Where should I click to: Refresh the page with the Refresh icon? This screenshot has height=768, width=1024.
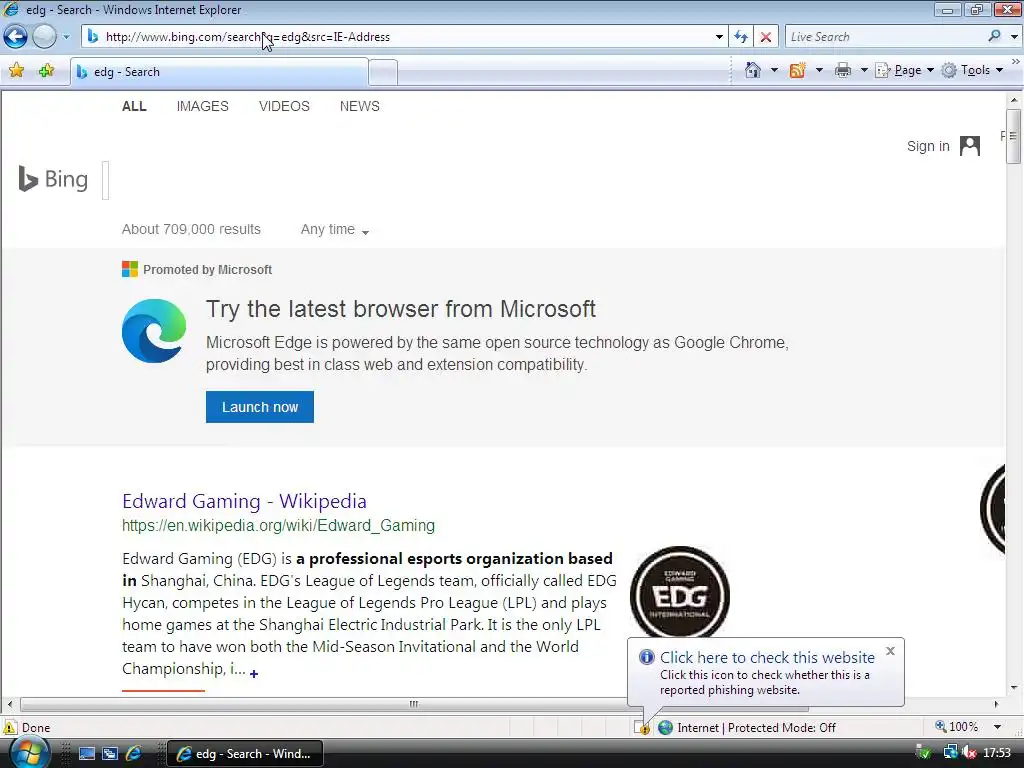741,37
